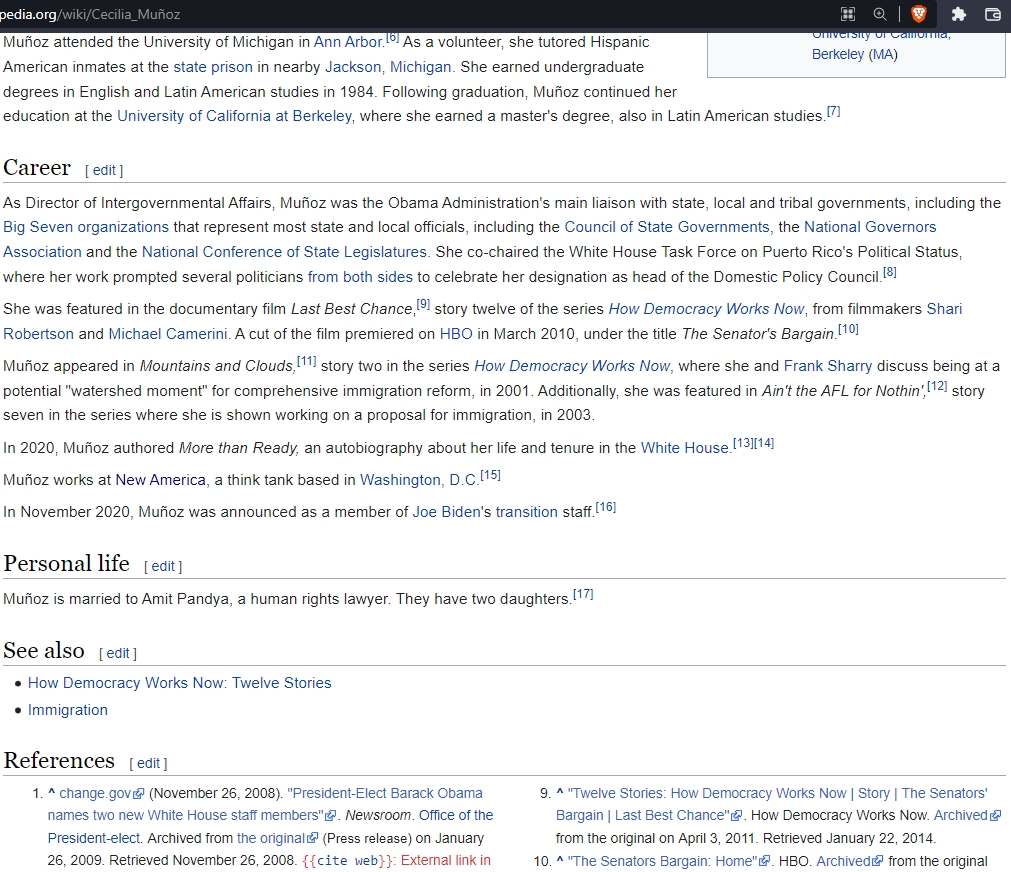
Task: Open National Conference of State Legislatures link
Action: pos(284,252)
